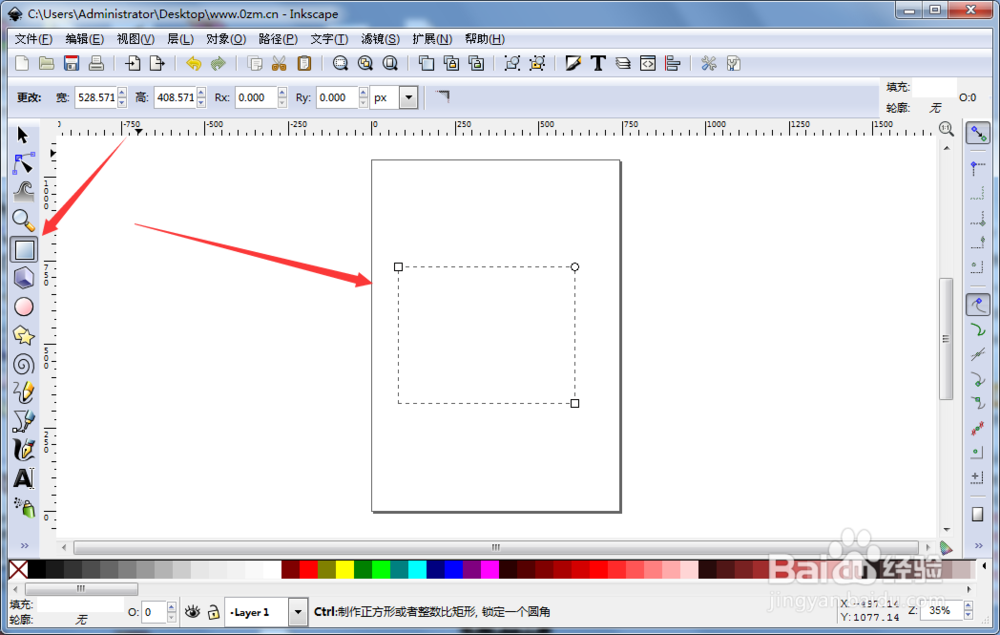Image resolution: width=1000 pixels, height=635 pixels.
Task: Click the no-paint X swatch
Action: tap(18, 569)
